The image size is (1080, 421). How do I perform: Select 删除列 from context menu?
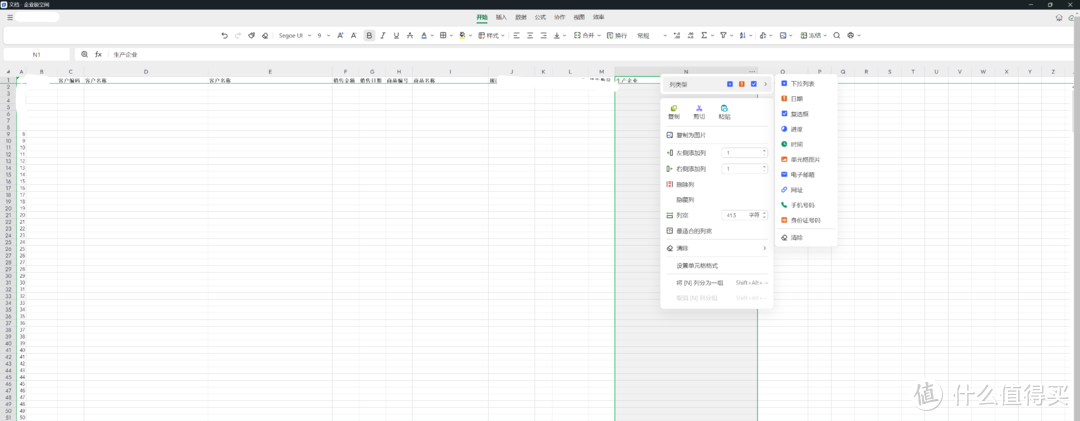pos(685,184)
